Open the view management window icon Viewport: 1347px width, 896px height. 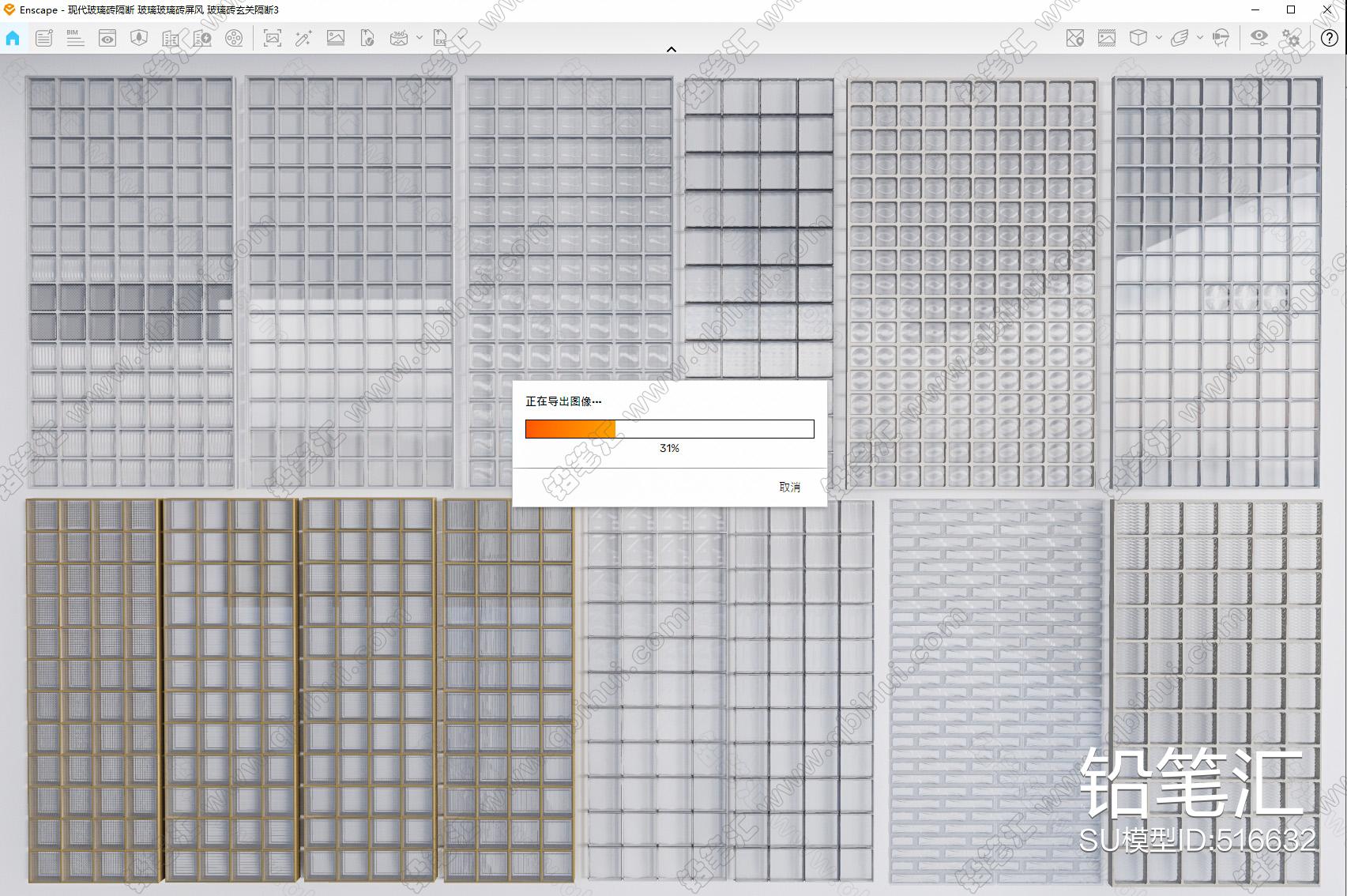click(x=107, y=38)
